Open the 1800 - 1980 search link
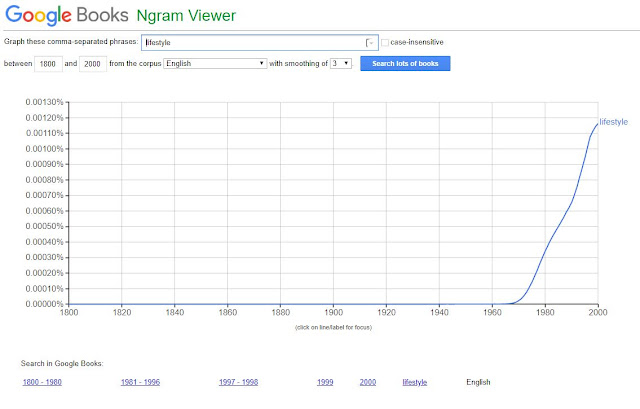 pyautogui.click(x=42, y=382)
